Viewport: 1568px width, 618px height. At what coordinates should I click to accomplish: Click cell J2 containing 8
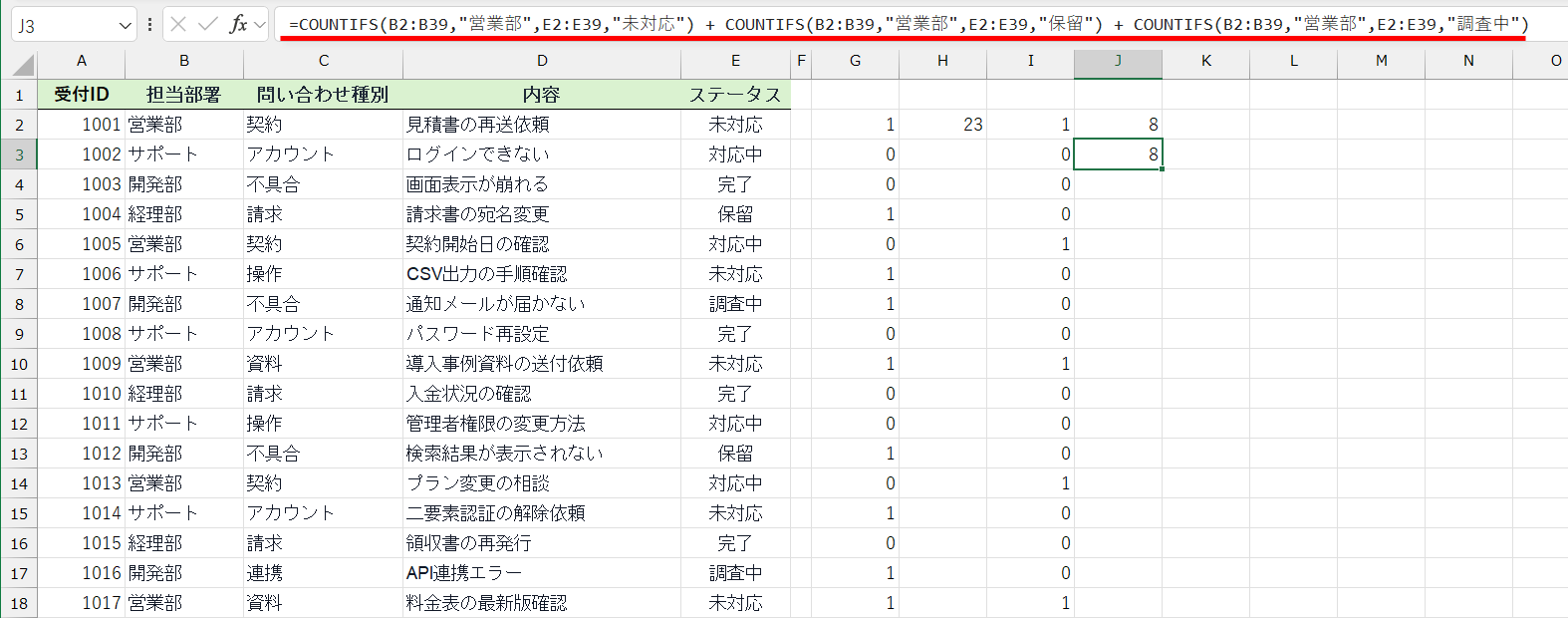point(1119,125)
